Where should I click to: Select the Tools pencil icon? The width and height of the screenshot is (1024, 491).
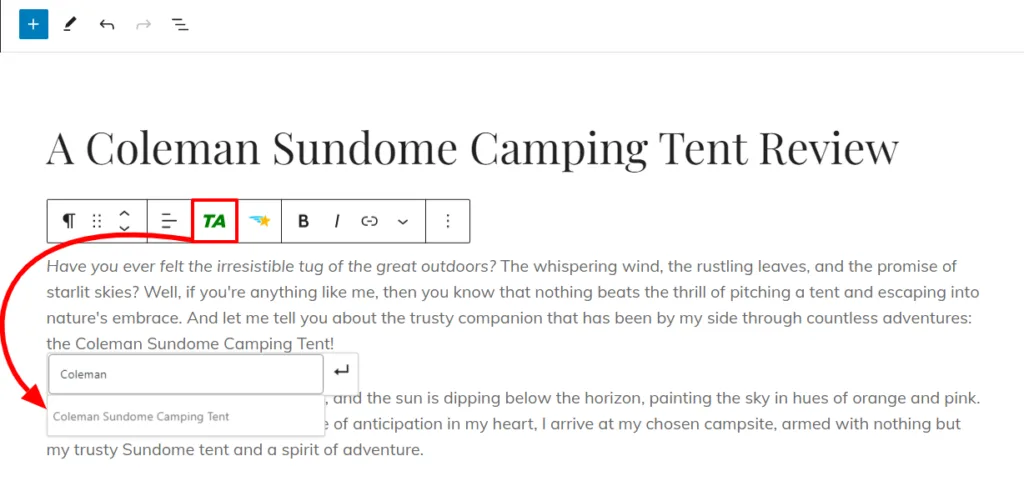(x=70, y=24)
